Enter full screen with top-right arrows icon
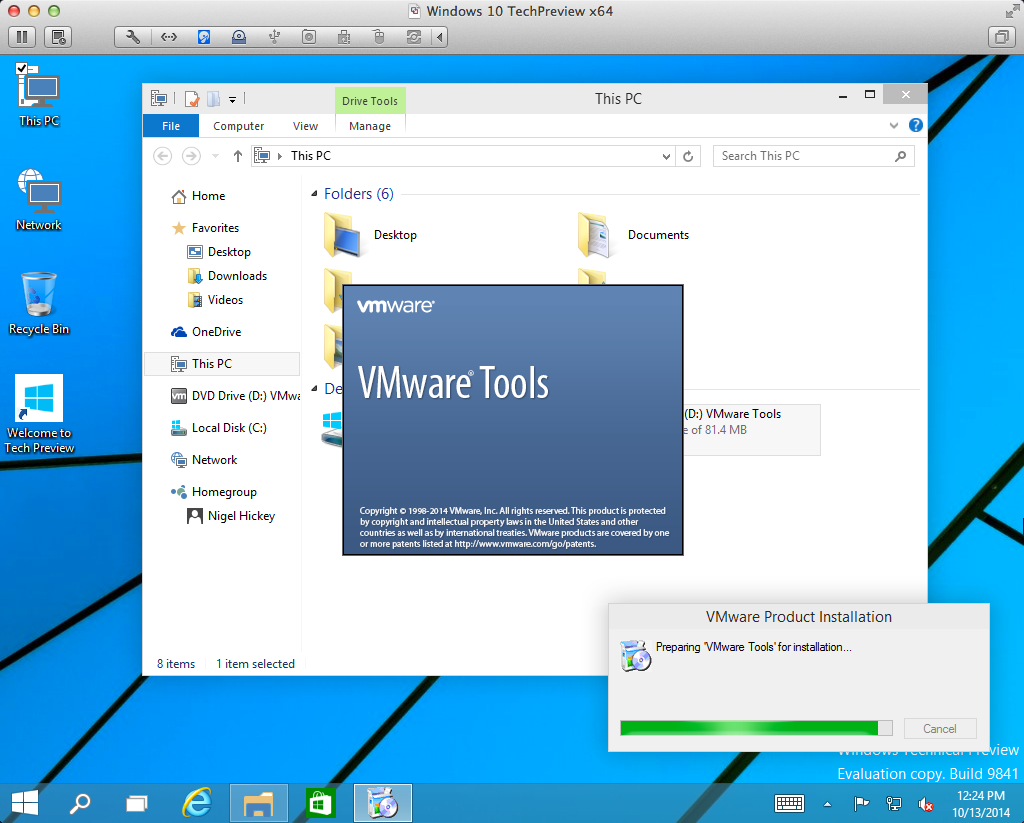This screenshot has width=1024, height=823. click(1012, 10)
